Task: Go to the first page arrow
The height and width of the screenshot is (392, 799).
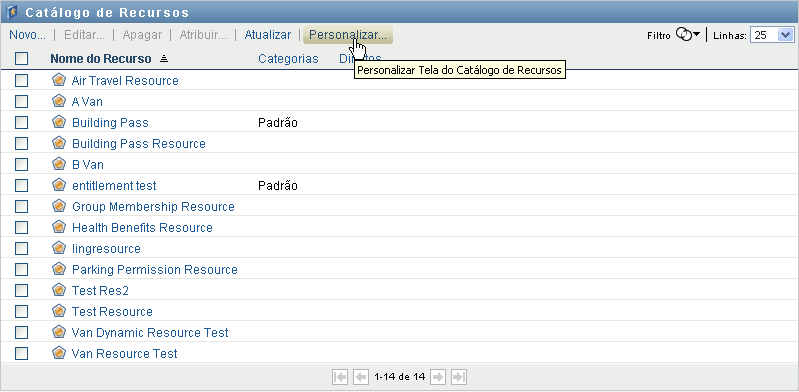Action: click(x=340, y=377)
